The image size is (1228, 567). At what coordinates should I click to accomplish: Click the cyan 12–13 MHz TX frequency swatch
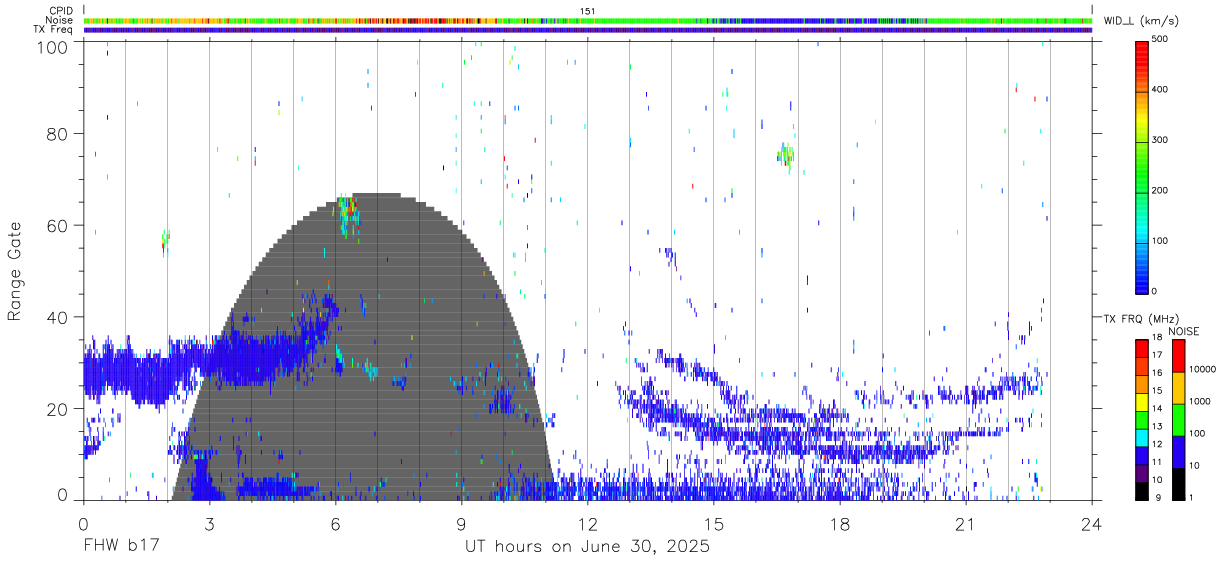[x=1141, y=437]
